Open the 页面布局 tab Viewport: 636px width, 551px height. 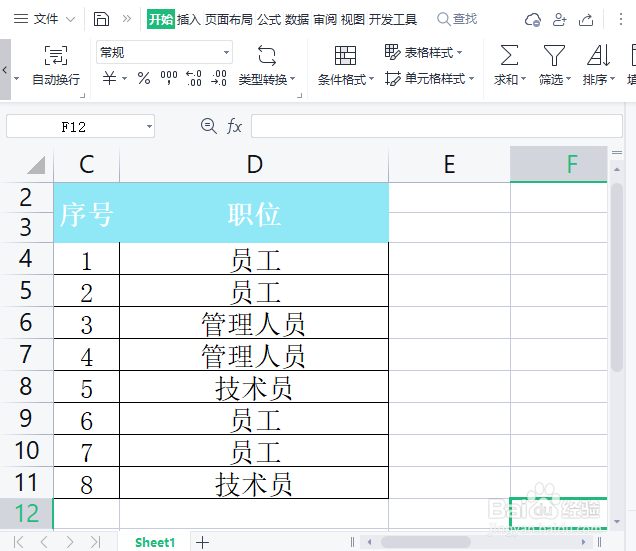pyautogui.click(x=228, y=19)
